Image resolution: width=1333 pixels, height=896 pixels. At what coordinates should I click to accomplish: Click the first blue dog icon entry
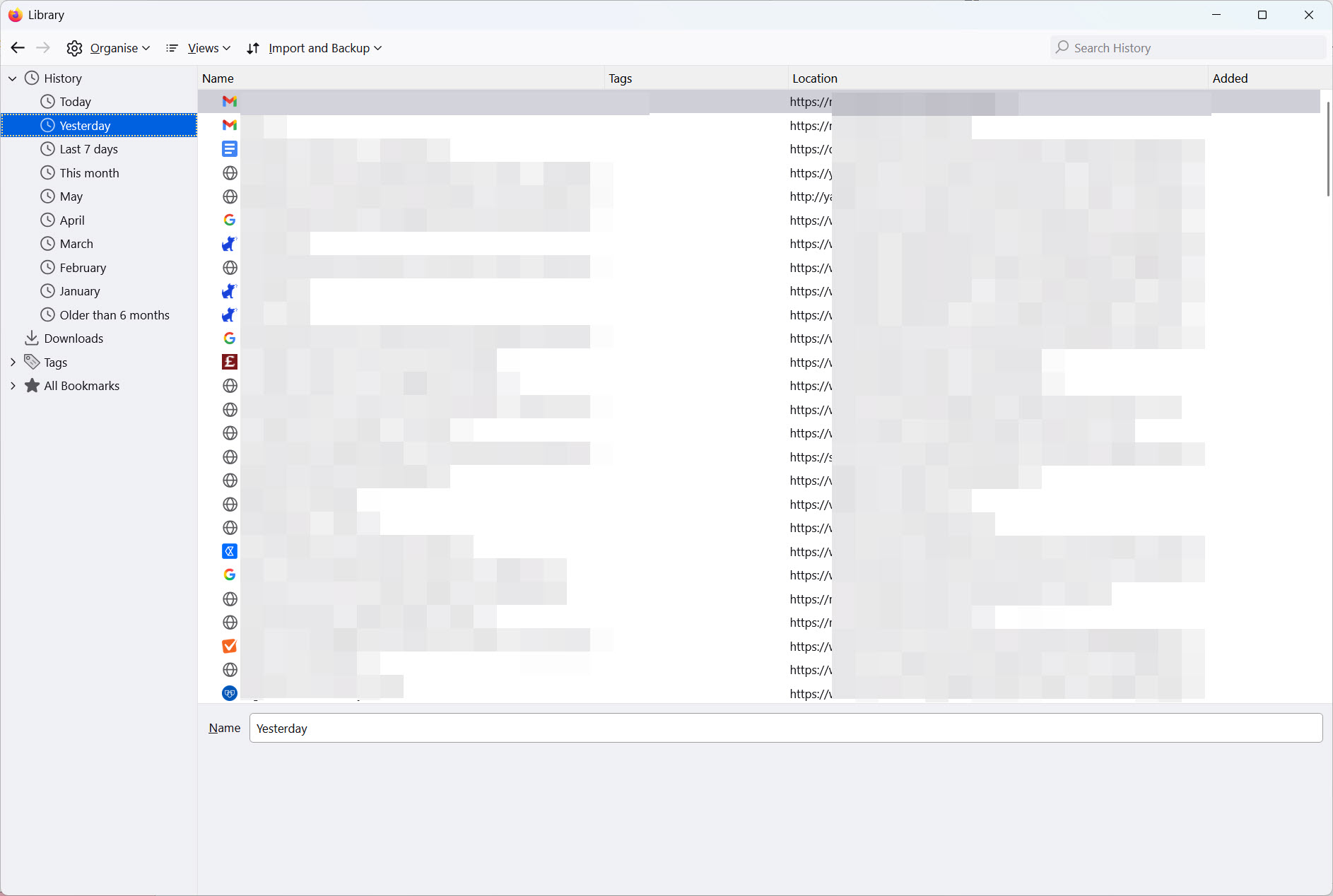click(x=230, y=244)
